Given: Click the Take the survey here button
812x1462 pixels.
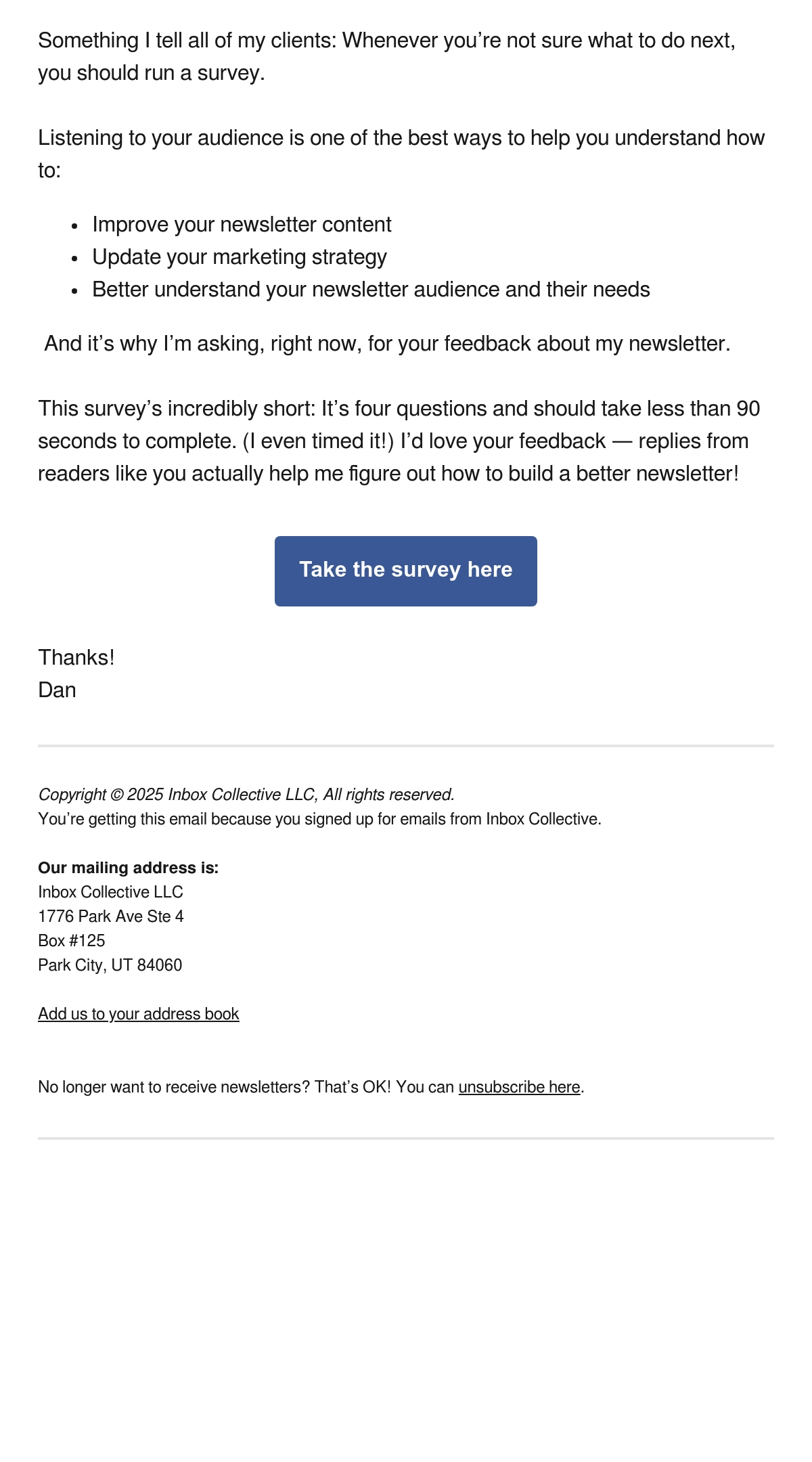Looking at the screenshot, I should click(x=406, y=571).
